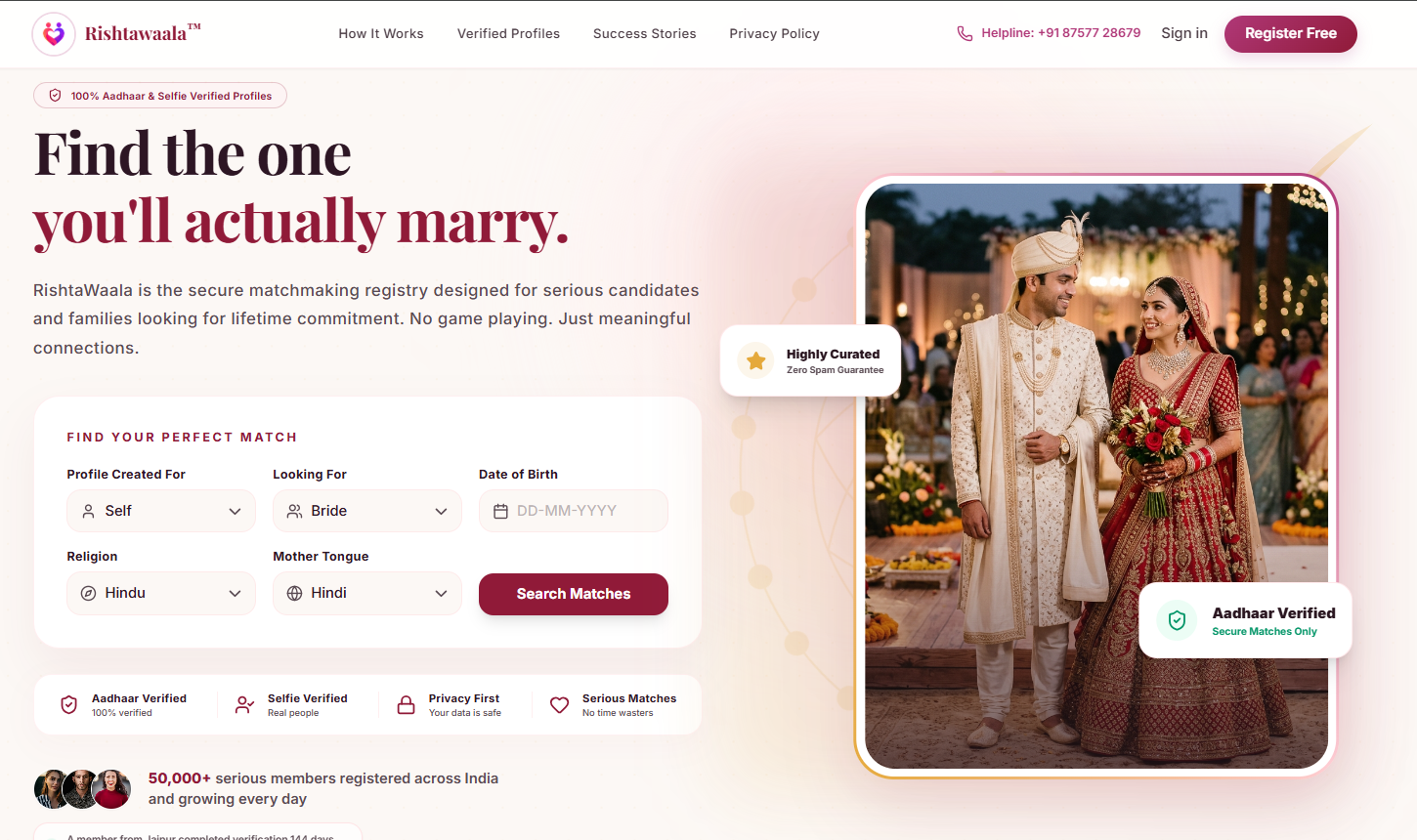Open How It Works in navigation
This screenshot has width=1417, height=840.
click(381, 33)
